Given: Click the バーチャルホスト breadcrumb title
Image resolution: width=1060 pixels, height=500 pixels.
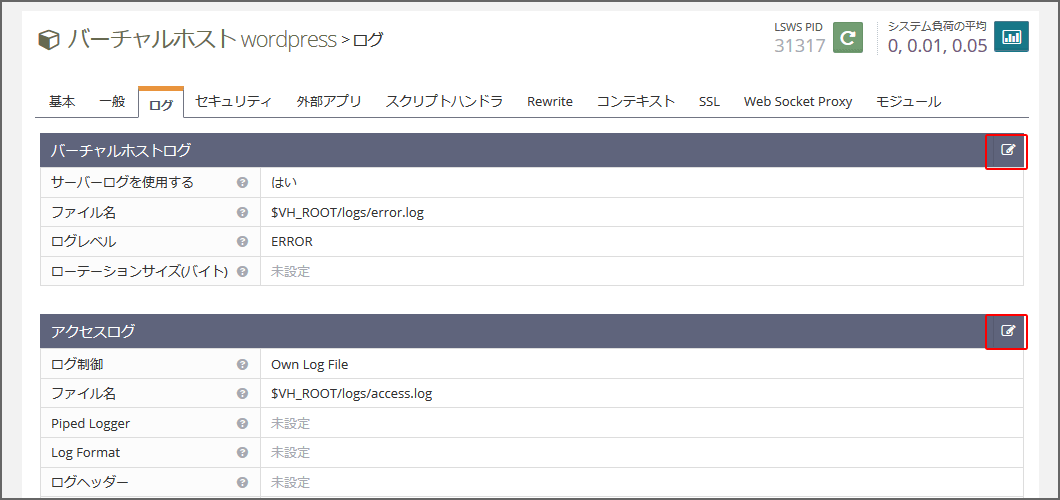Looking at the screenshot, I should 151,39.
